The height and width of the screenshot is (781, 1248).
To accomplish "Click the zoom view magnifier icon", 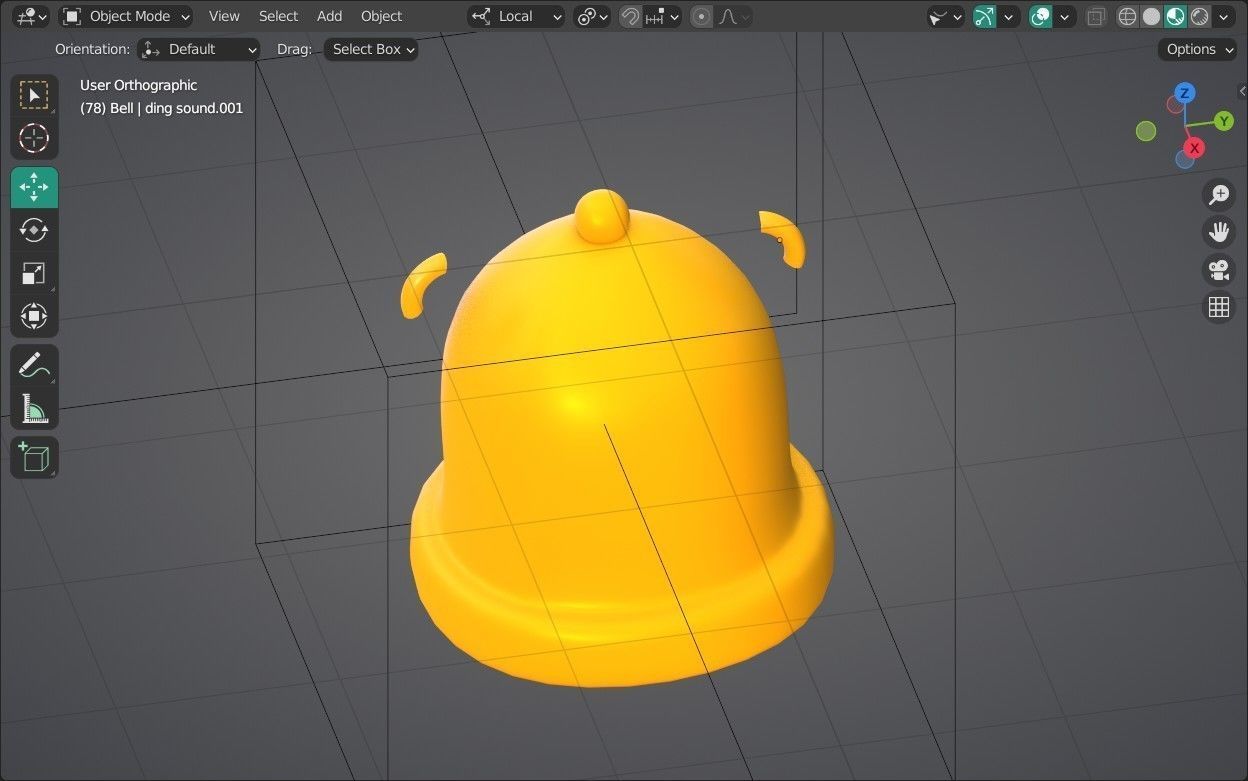I will (x=1218, y=195).
